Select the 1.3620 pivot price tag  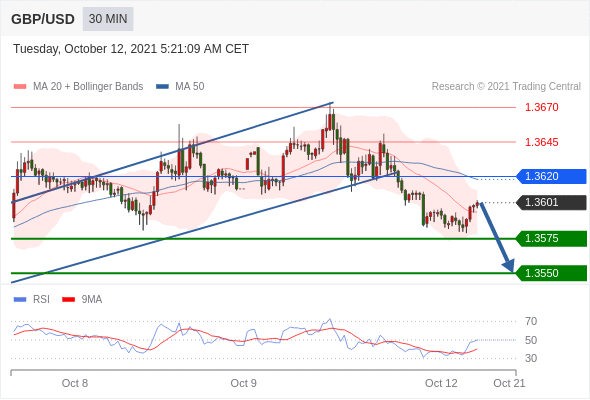551,176
